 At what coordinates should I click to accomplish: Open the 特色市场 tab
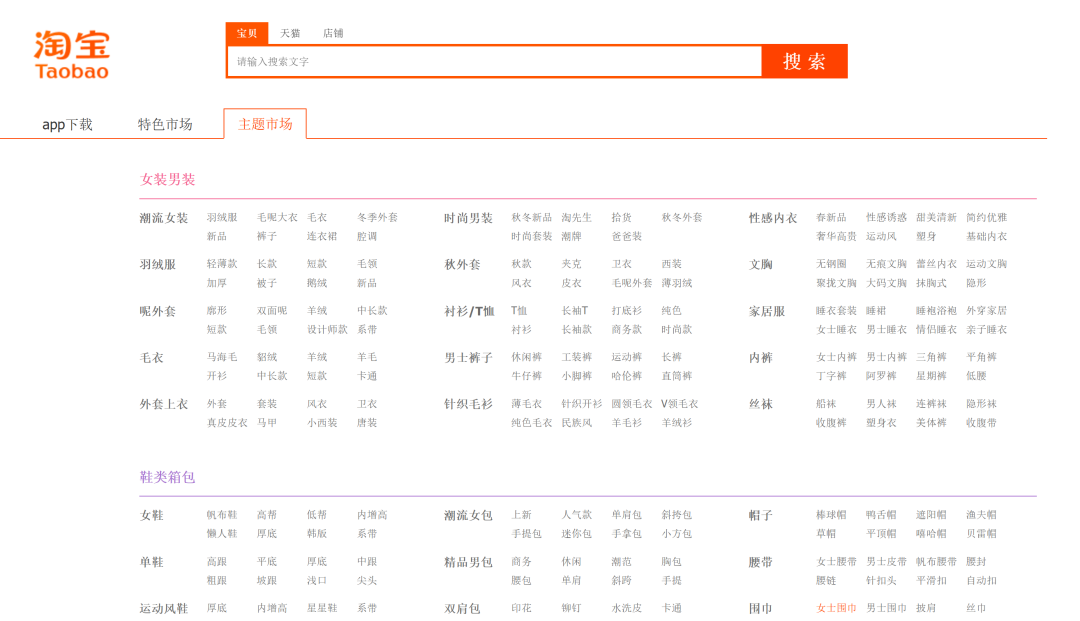pos(165,124)
